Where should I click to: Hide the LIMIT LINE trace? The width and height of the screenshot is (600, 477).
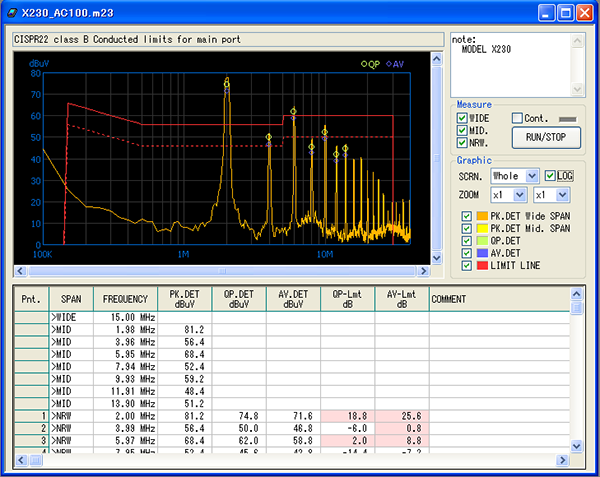point(467,266)
